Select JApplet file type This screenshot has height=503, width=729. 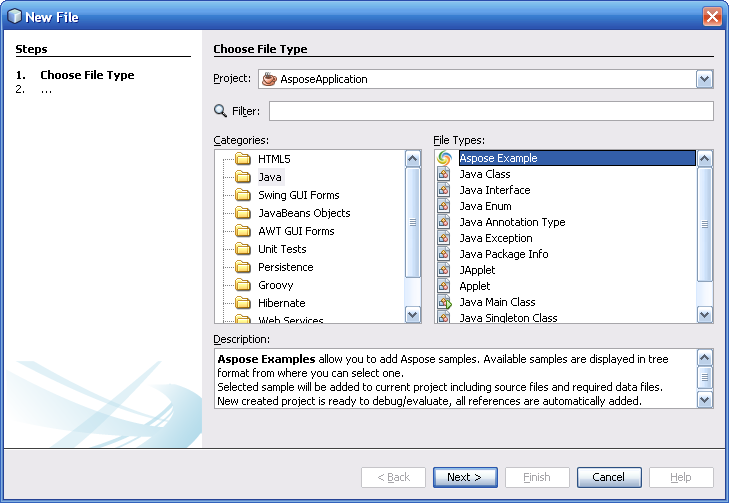[x=477, y=270]
